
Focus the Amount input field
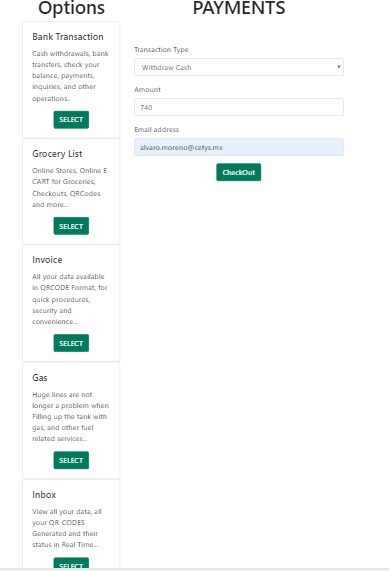click(x=239, y=107)
